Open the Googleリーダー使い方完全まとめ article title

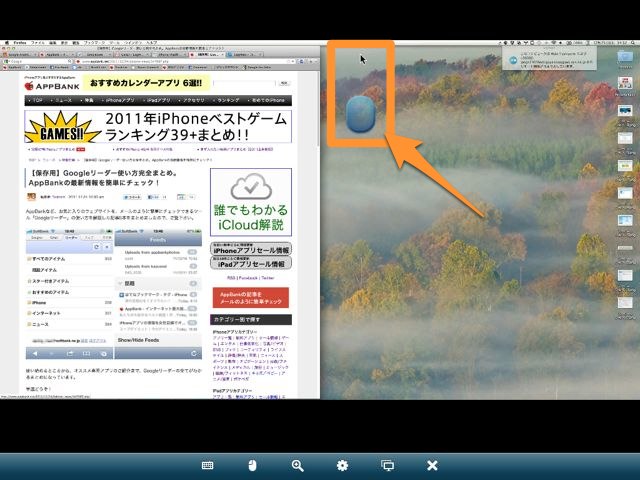(103, 178)
